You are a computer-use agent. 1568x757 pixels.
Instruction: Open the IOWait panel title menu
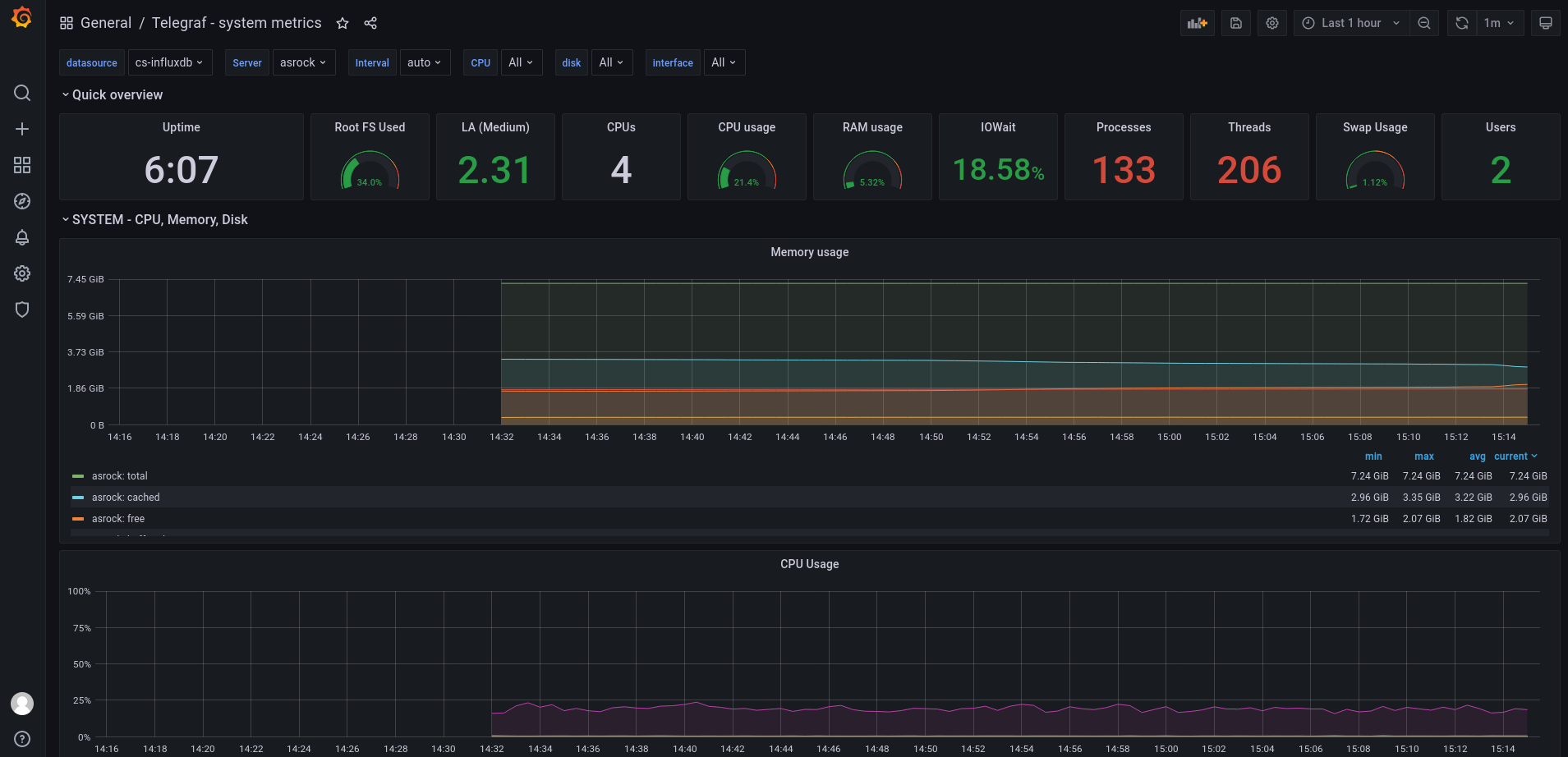[x=998, y=127]
